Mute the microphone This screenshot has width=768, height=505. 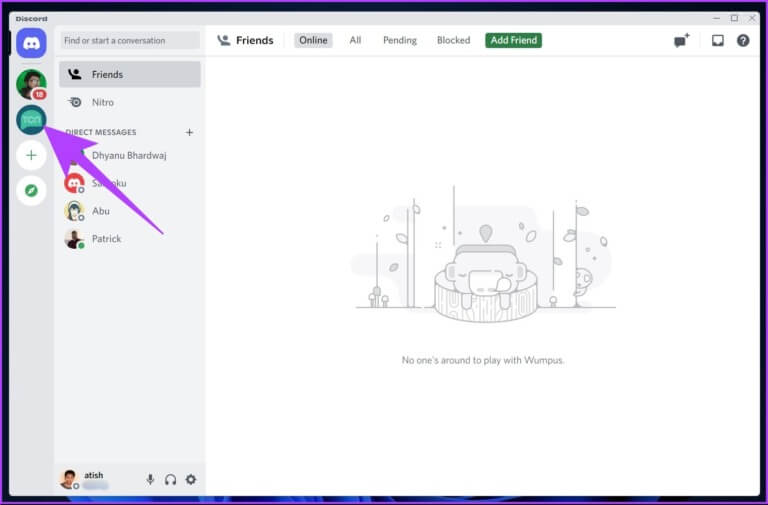150,479
